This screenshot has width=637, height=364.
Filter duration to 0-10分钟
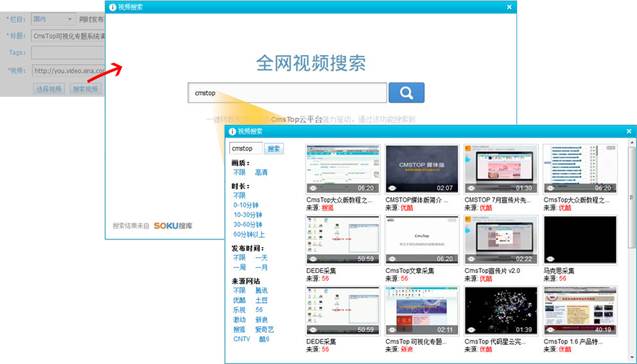pos(246,205)
